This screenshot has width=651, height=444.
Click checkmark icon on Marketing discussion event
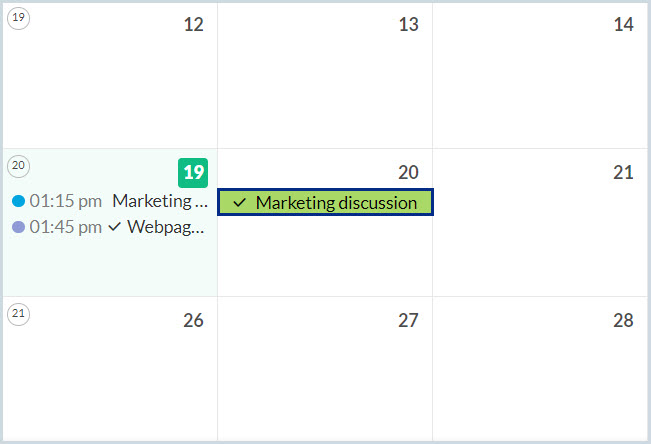239,203
